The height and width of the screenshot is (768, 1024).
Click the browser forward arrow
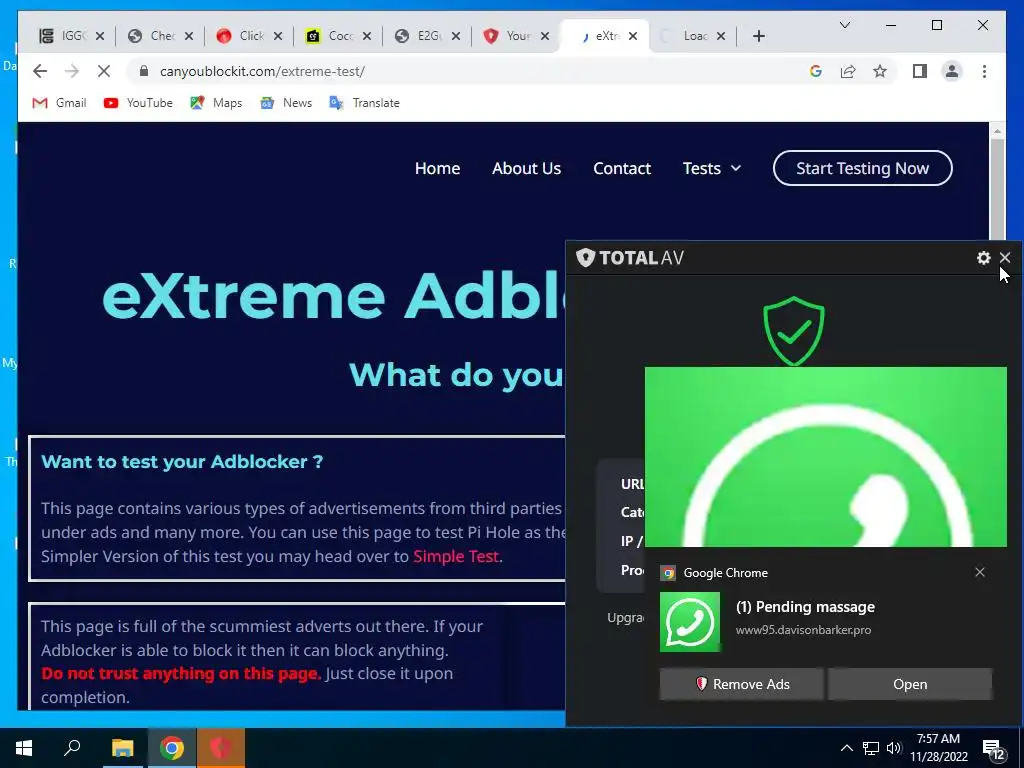click(72, 71)
